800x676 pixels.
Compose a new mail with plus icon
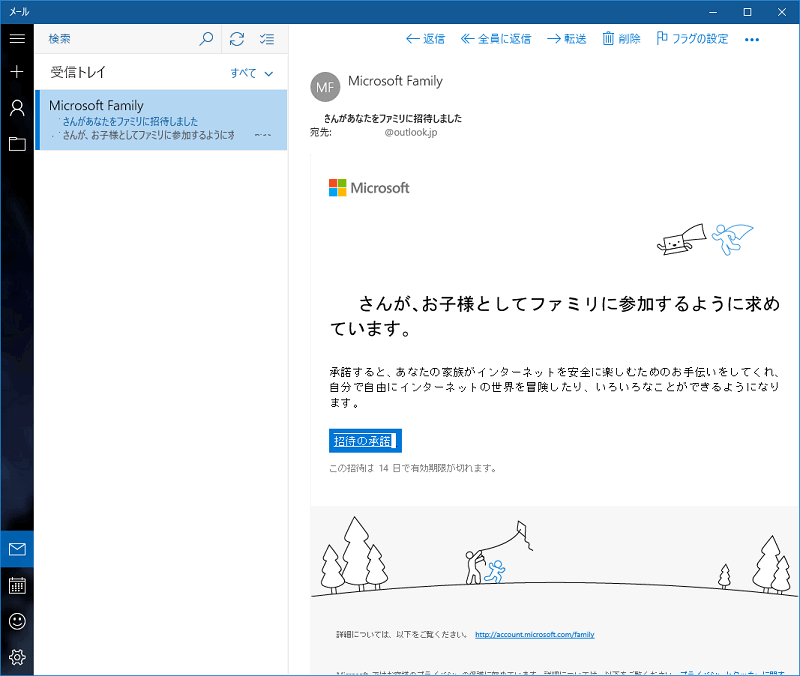pos(17,71)
